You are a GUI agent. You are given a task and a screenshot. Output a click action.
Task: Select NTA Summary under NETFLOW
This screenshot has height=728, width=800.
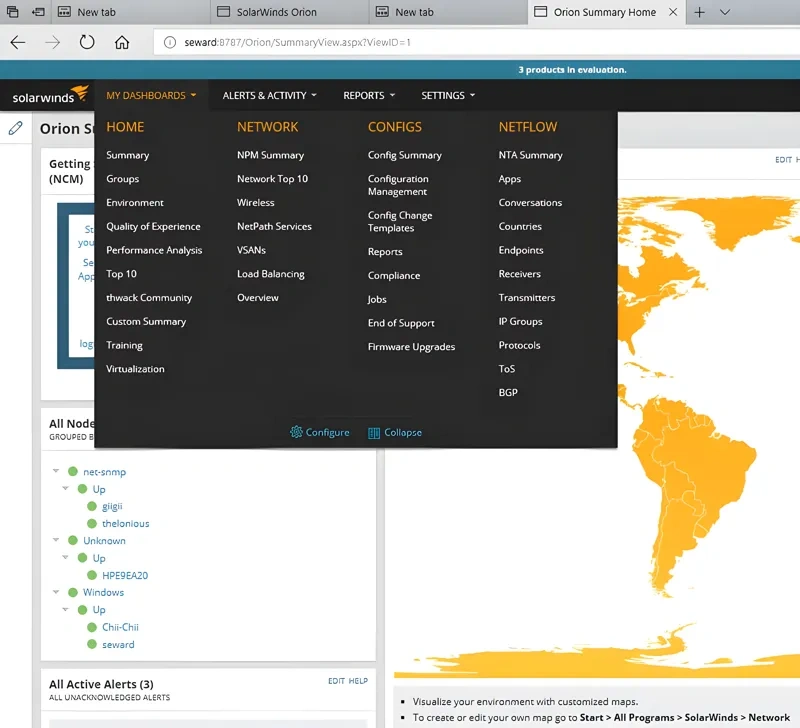coord(530,155)
